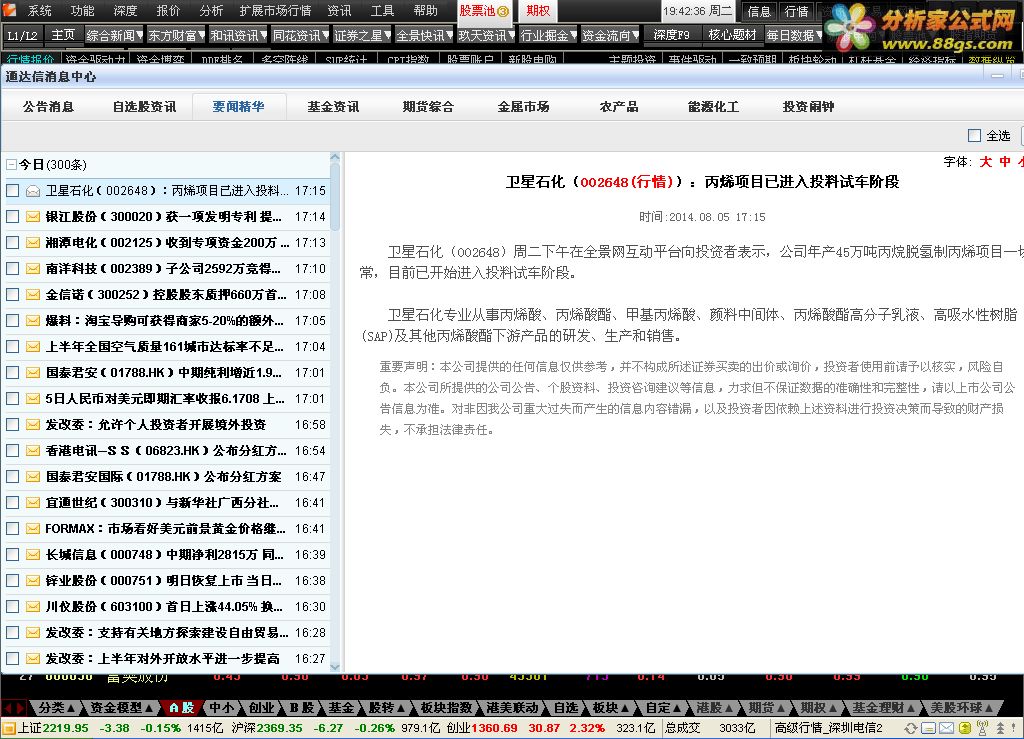Collapse the 今日(300条) group
The width and height of the screenshot is (1024, 739).
tap(11, 165)
